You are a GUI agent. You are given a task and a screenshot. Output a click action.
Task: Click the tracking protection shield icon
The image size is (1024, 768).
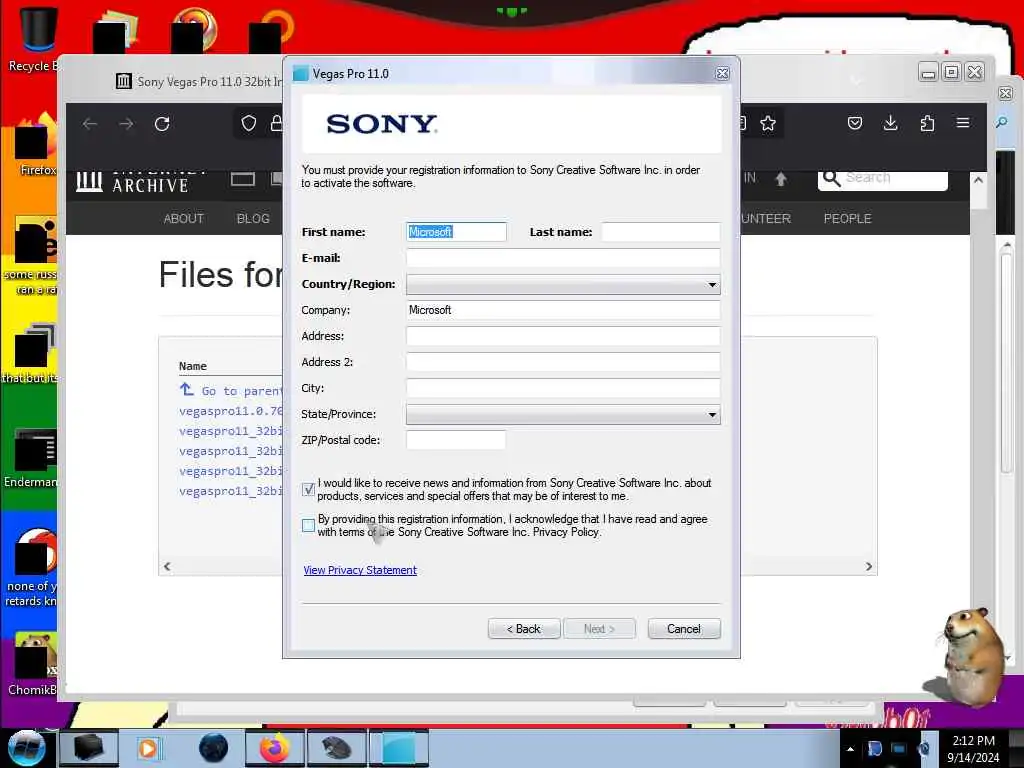click(249, 123)
